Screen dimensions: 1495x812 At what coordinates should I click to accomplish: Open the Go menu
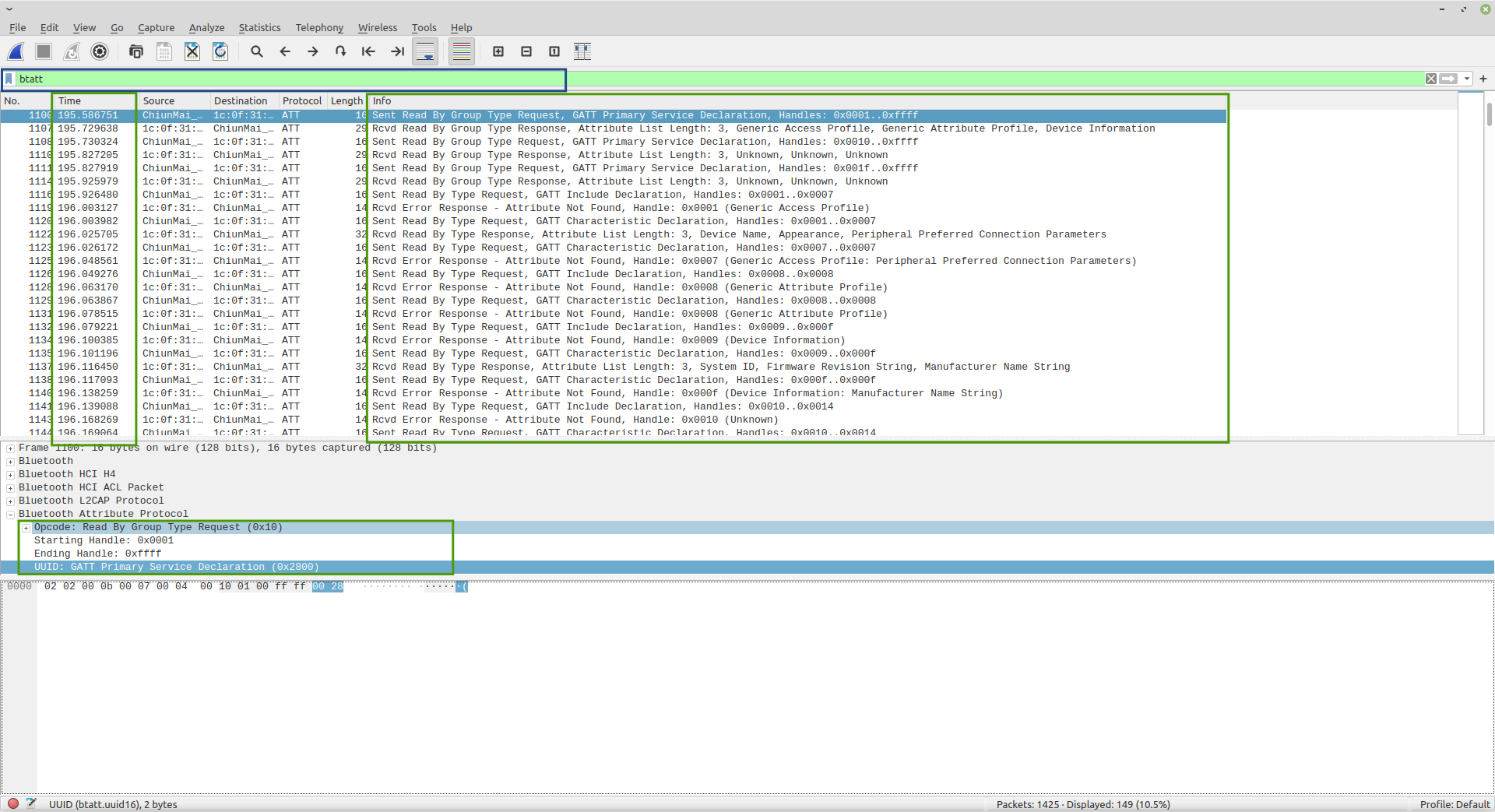coord(117,27)
